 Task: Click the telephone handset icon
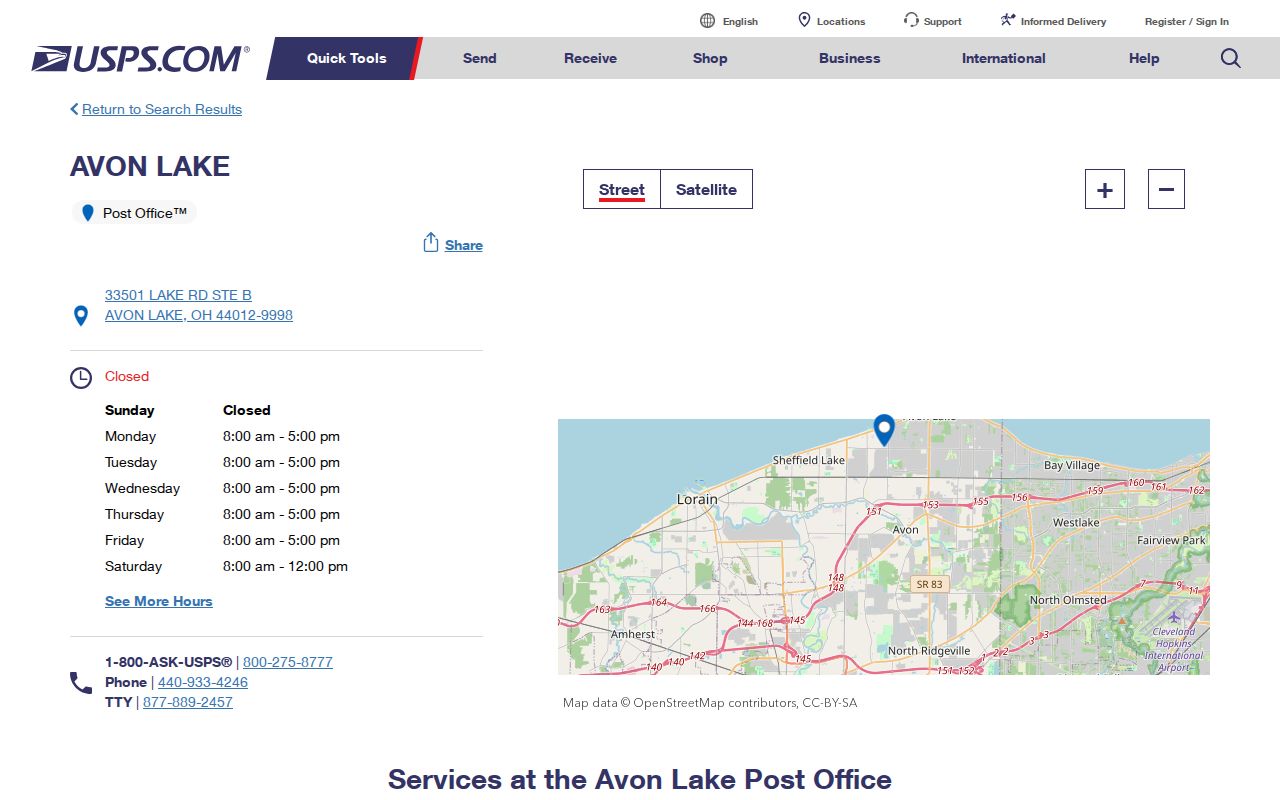pos(81,683)
